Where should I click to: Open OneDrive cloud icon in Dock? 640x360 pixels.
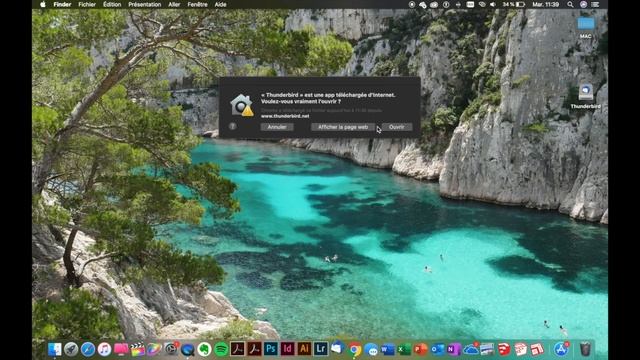tap(471, 349)
